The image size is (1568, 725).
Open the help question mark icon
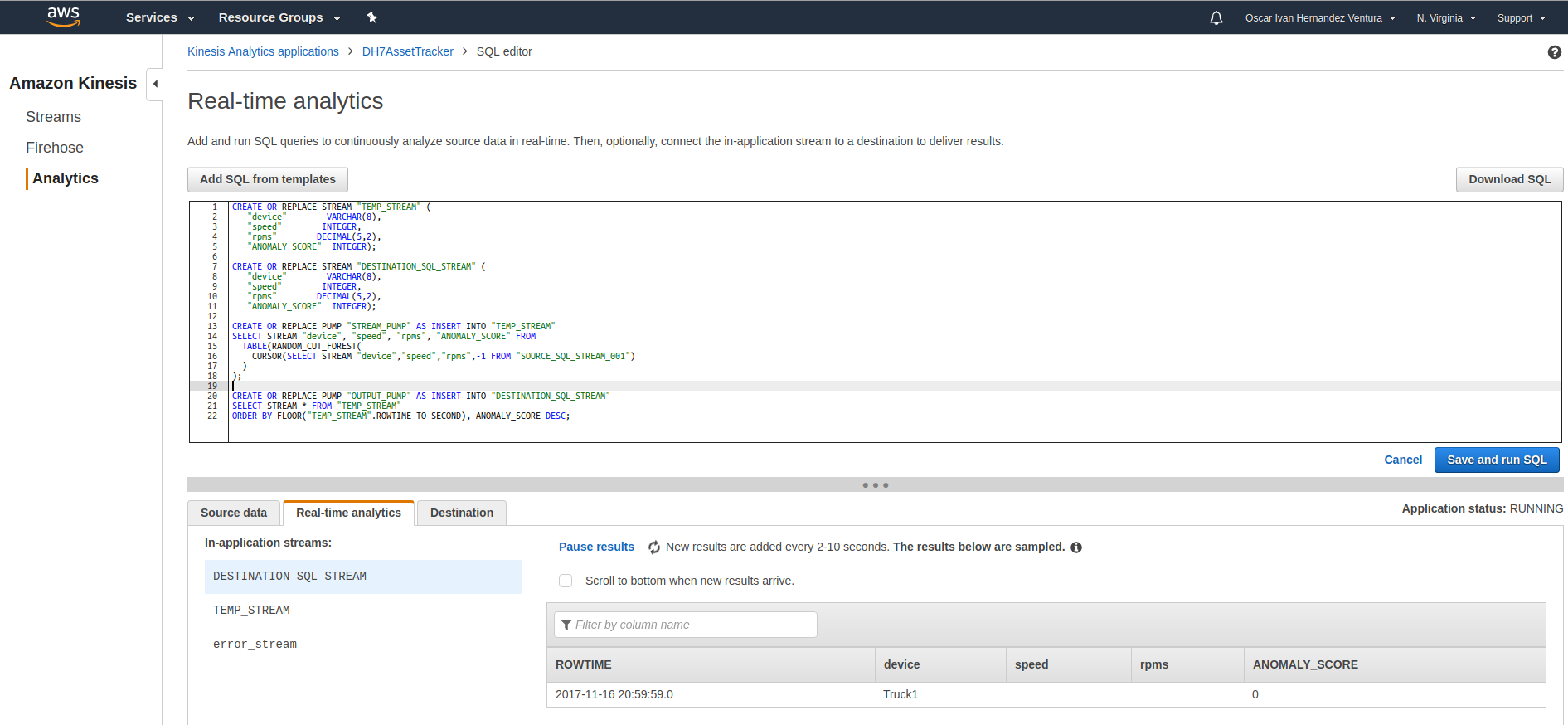click(1555, 52)
